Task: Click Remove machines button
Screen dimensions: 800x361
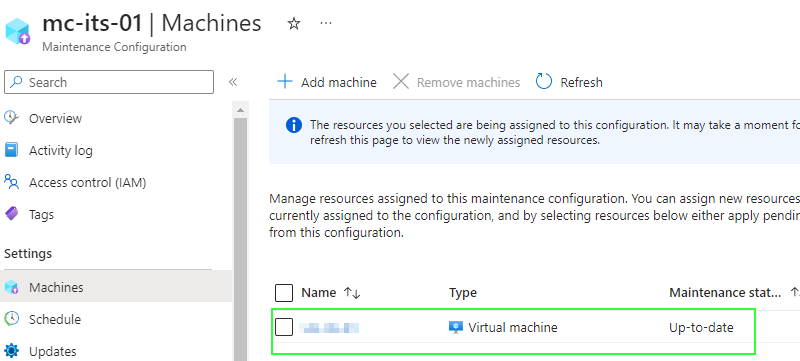Action: 457,82
